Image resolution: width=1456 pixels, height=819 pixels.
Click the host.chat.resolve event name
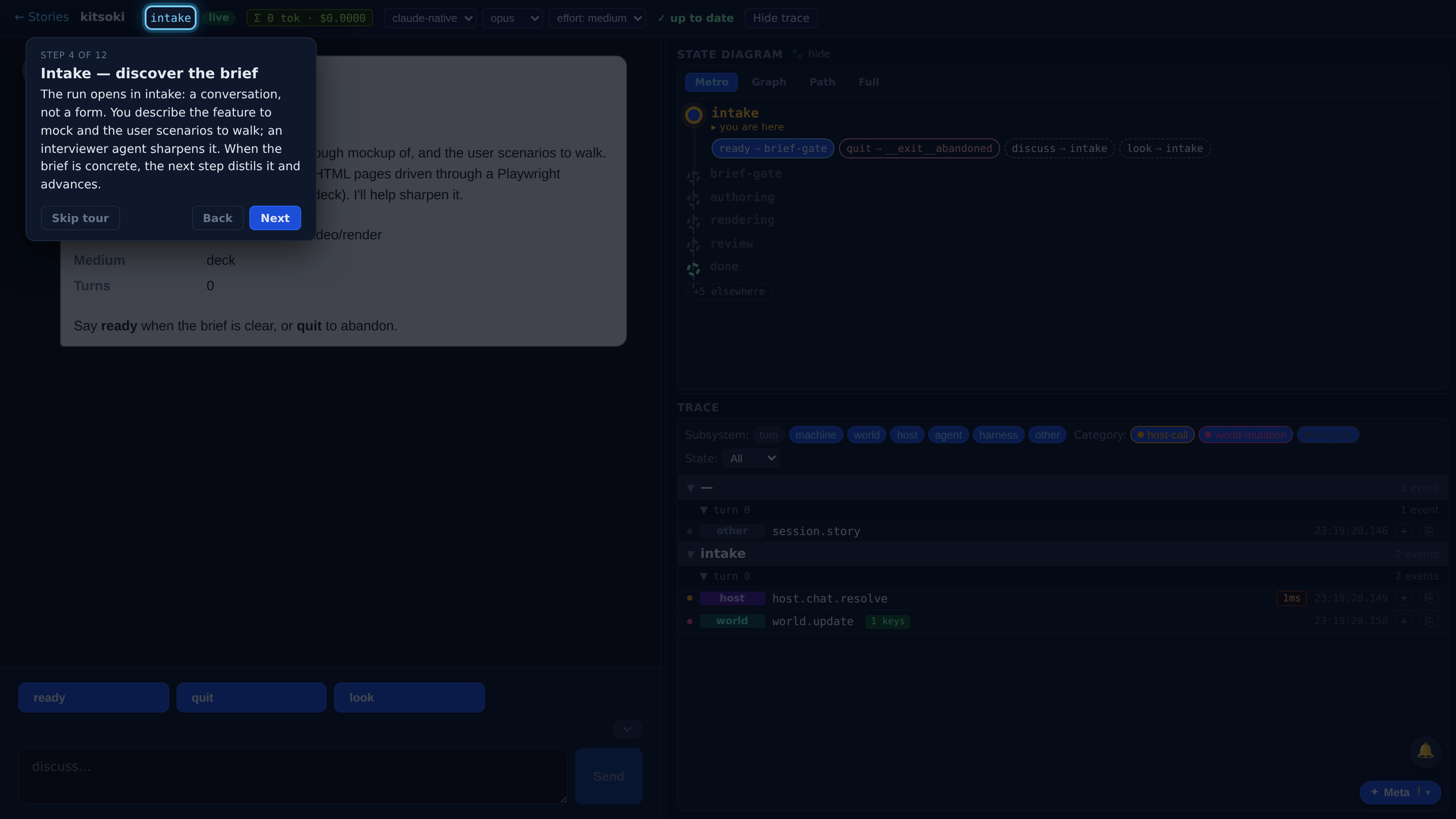point(830,599)
